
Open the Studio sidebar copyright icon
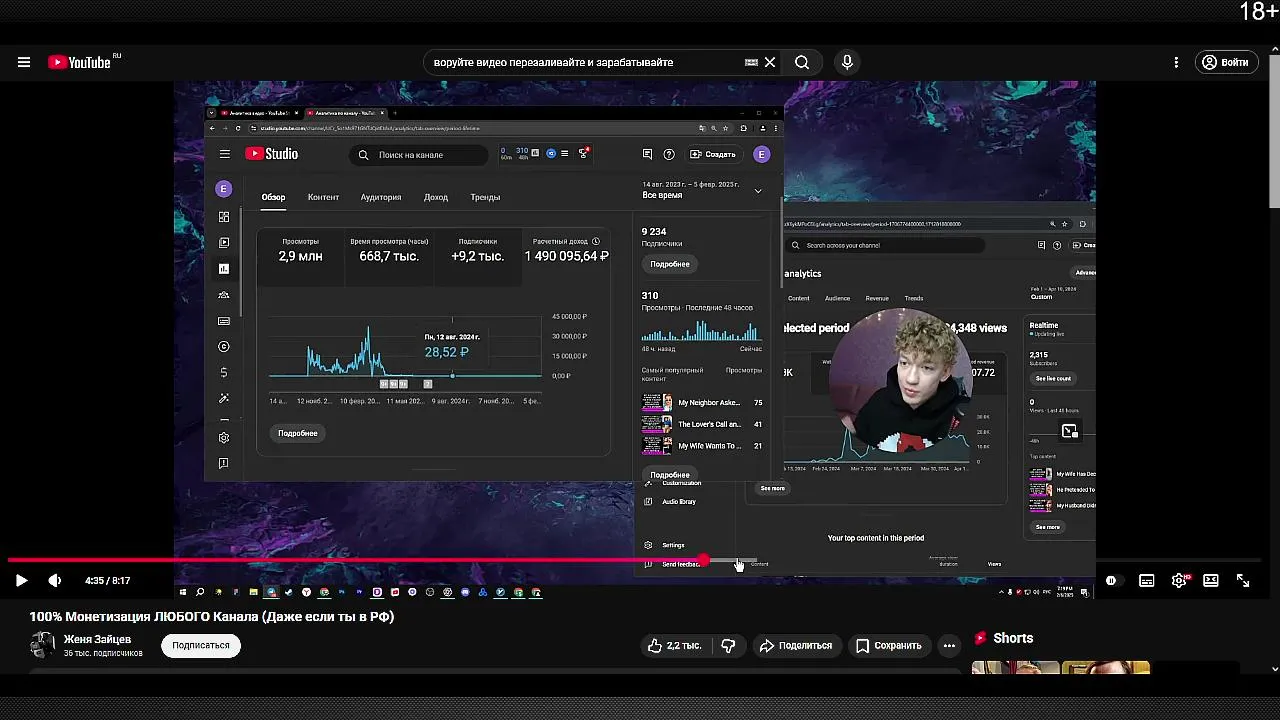[224, 347]
